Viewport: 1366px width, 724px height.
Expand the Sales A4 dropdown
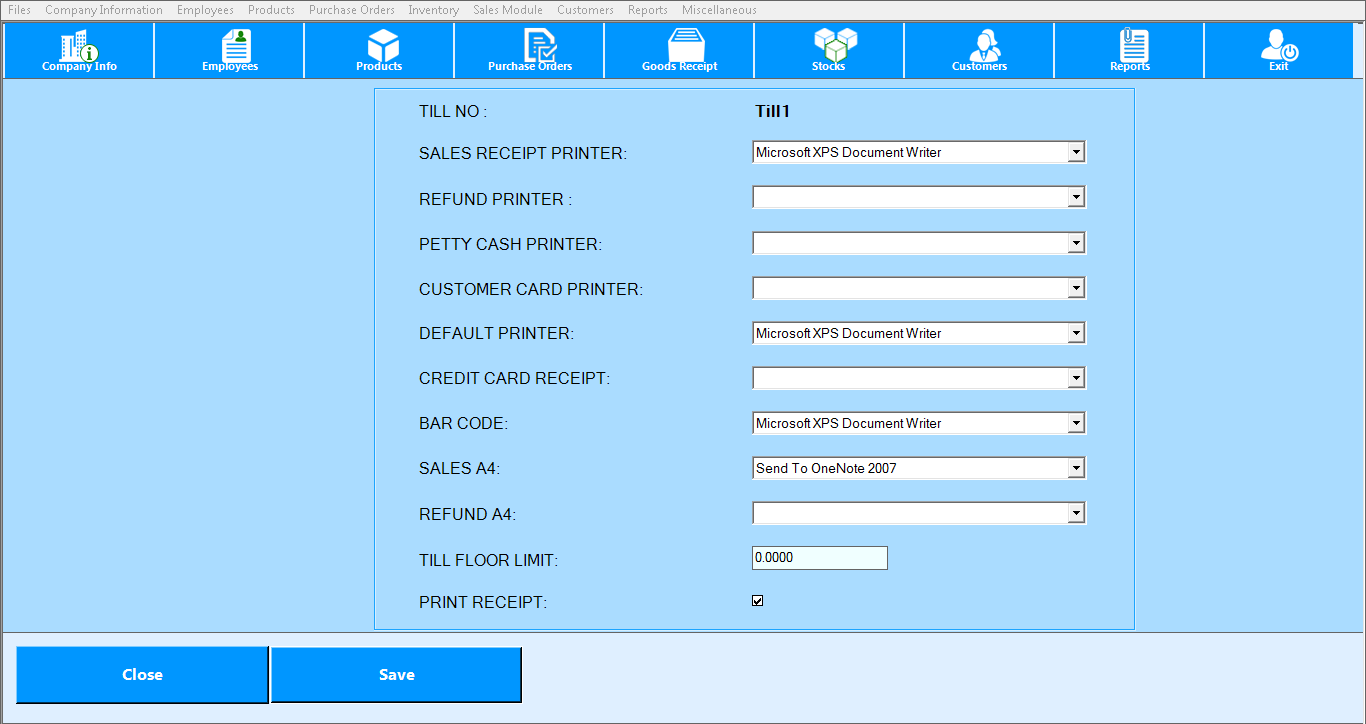tap(1076, 468)
